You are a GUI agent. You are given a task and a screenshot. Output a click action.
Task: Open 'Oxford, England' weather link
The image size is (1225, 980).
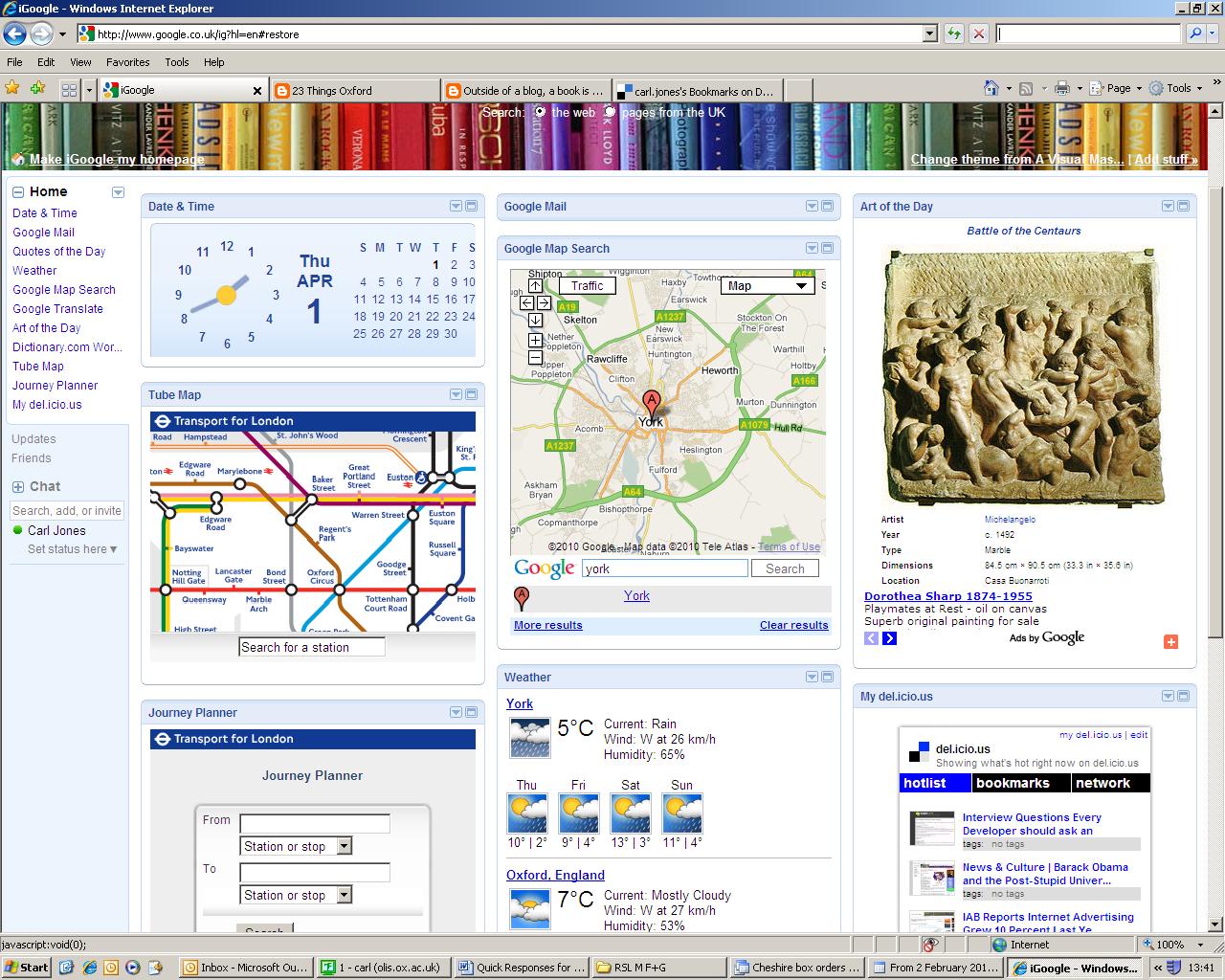click(x=555, y=875)
